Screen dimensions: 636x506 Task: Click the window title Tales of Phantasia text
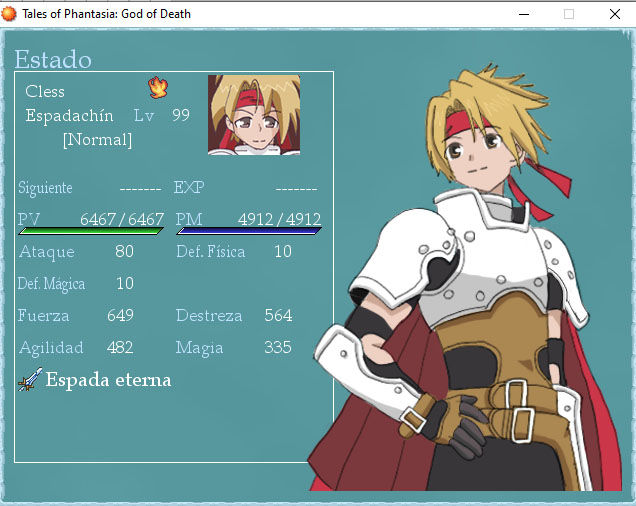(x=106, y=14)
